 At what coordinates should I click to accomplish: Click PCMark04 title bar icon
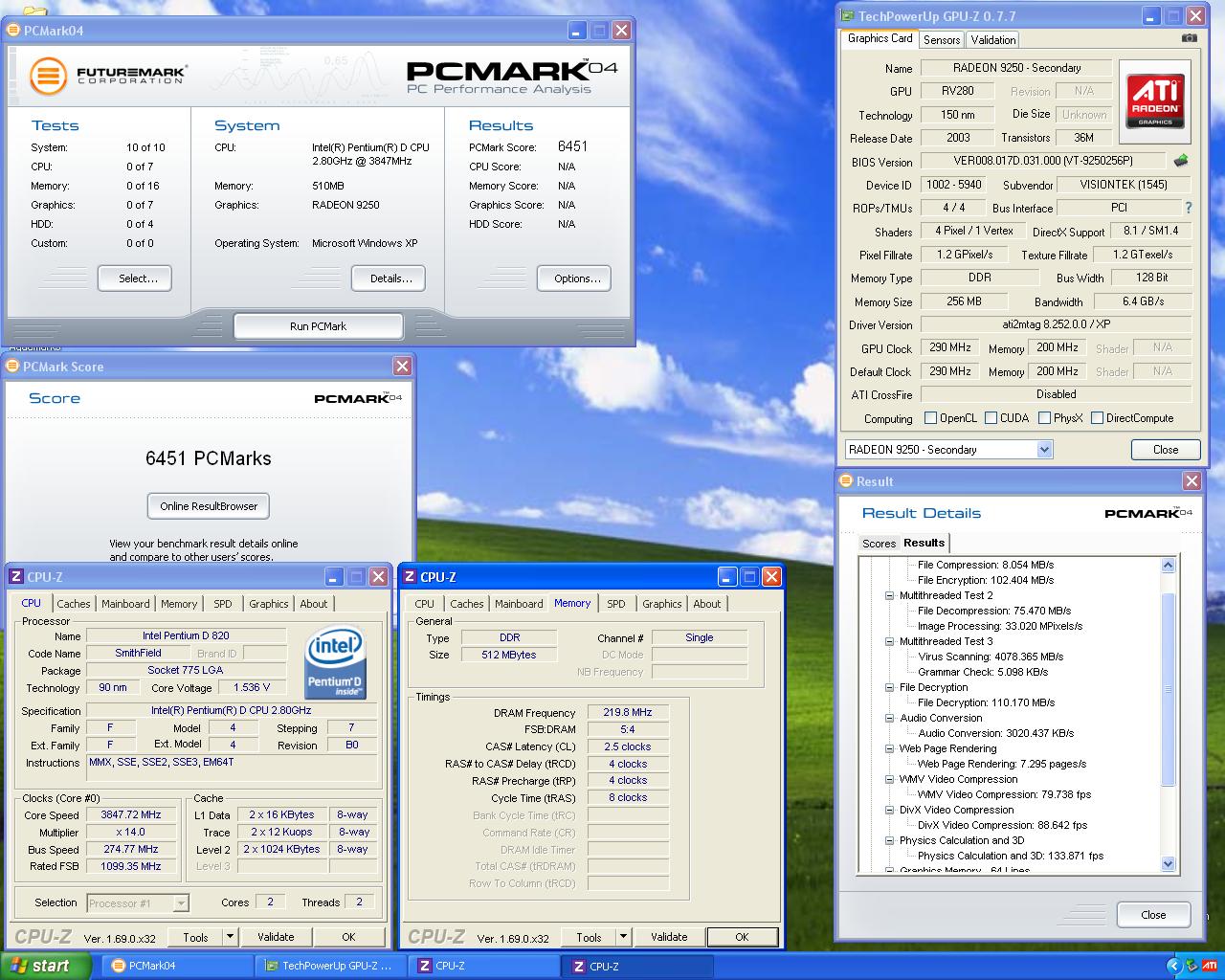pyautogui.click(x=14, y=30)
